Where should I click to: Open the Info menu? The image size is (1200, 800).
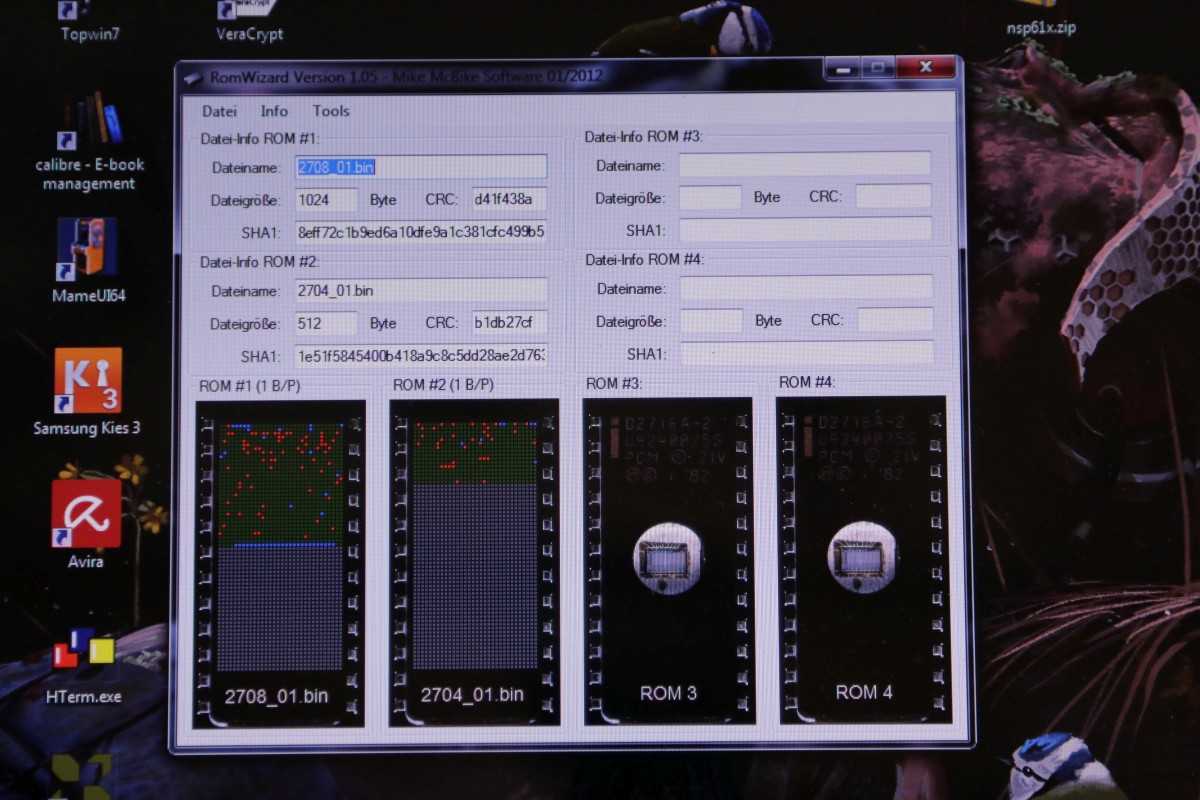tap(274, 111)
